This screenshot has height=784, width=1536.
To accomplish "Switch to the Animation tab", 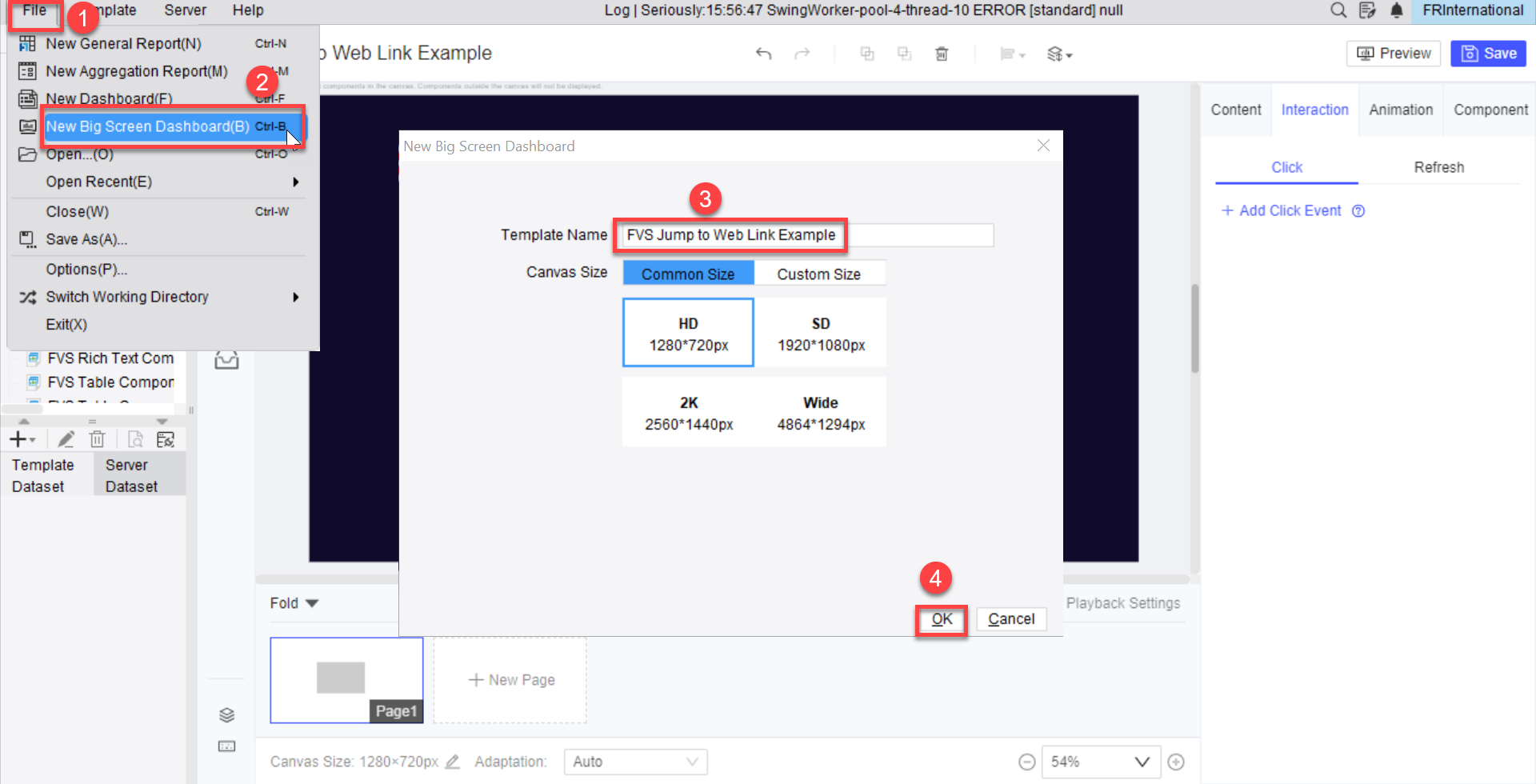I will [1401, 110].
